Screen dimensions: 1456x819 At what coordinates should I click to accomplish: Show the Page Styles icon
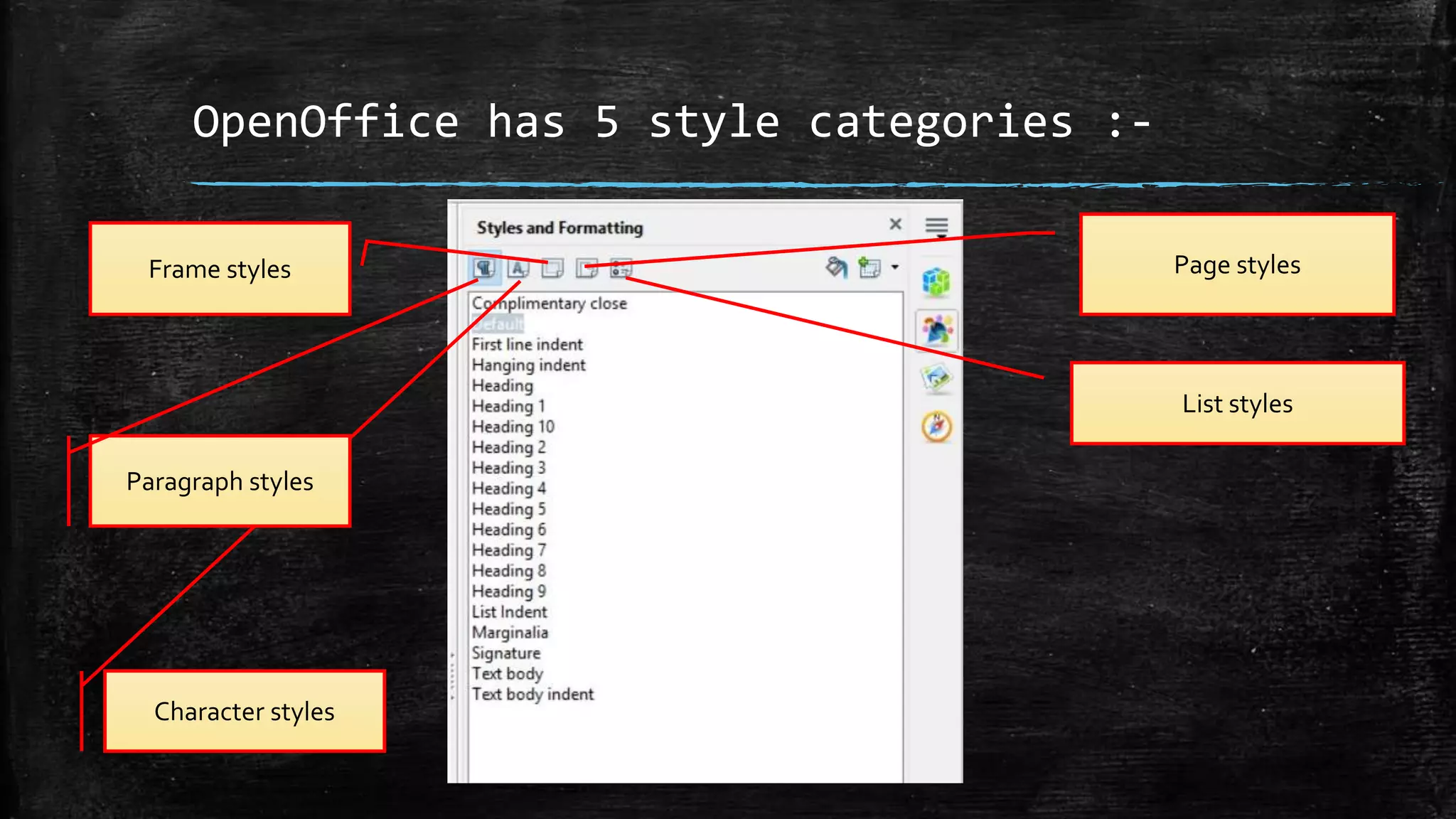coord(587,268)
